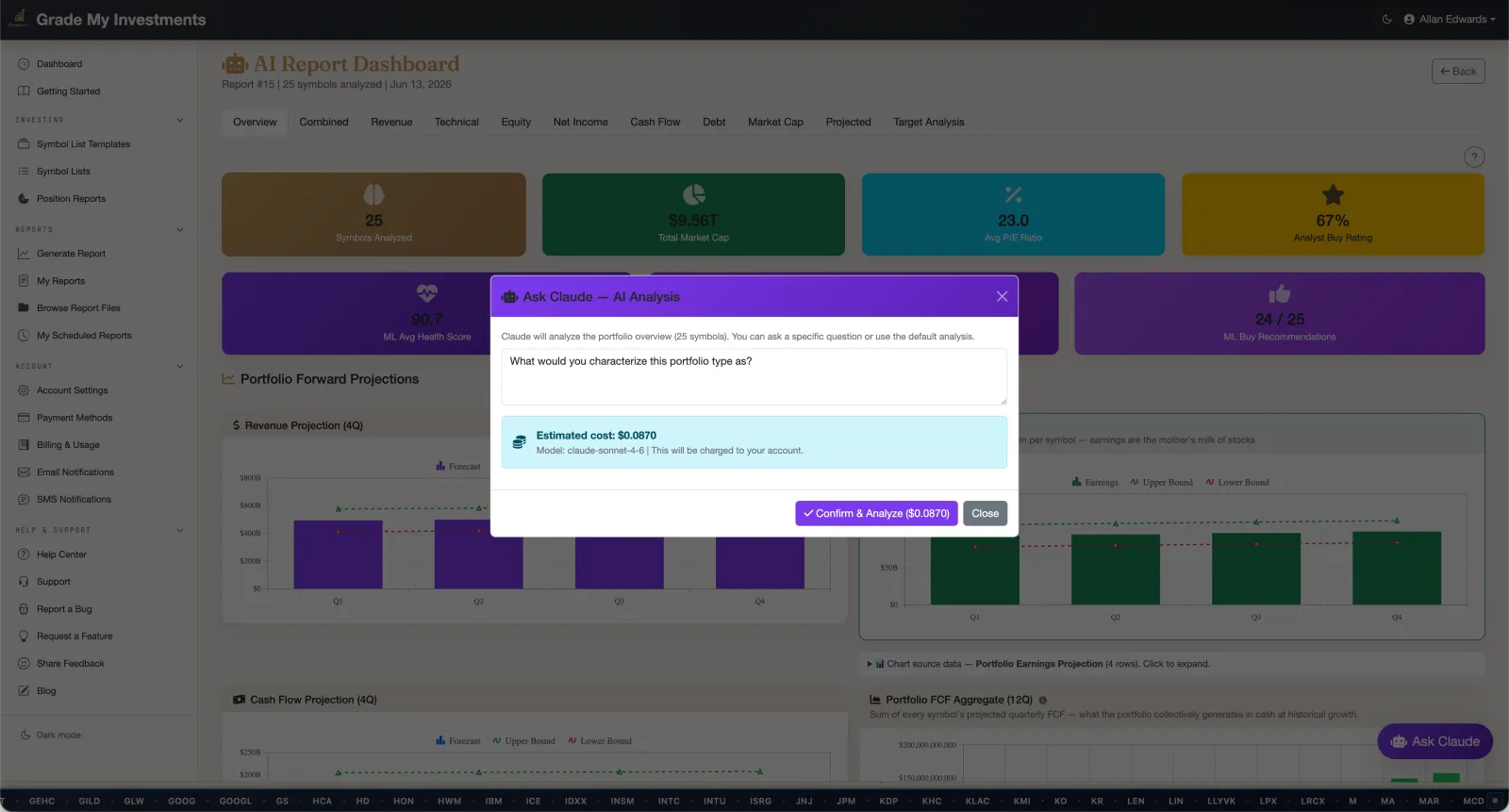Open the Getting Started book icon
This screenshot has width=1509, height=812.
tap(24, 91)
